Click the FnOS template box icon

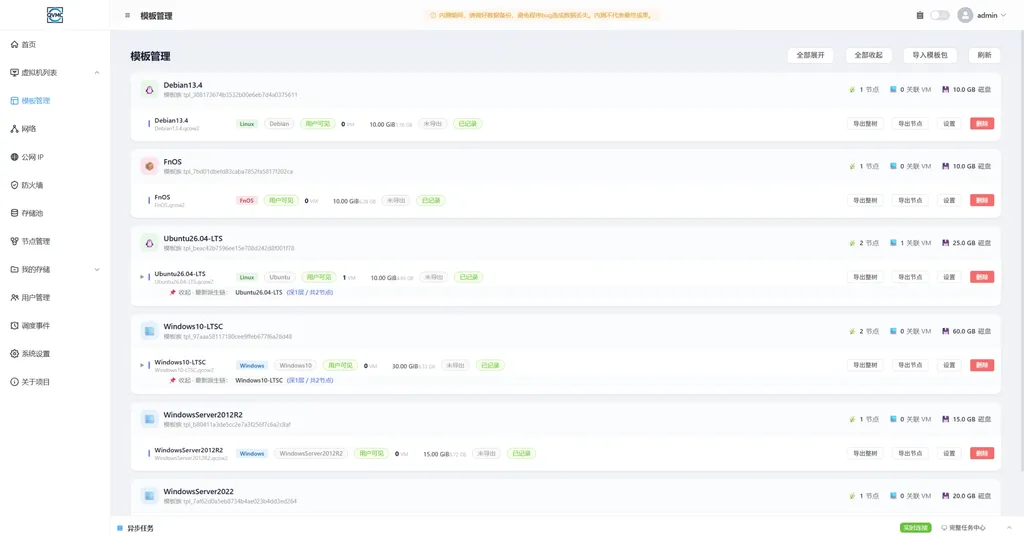(150, 166)
